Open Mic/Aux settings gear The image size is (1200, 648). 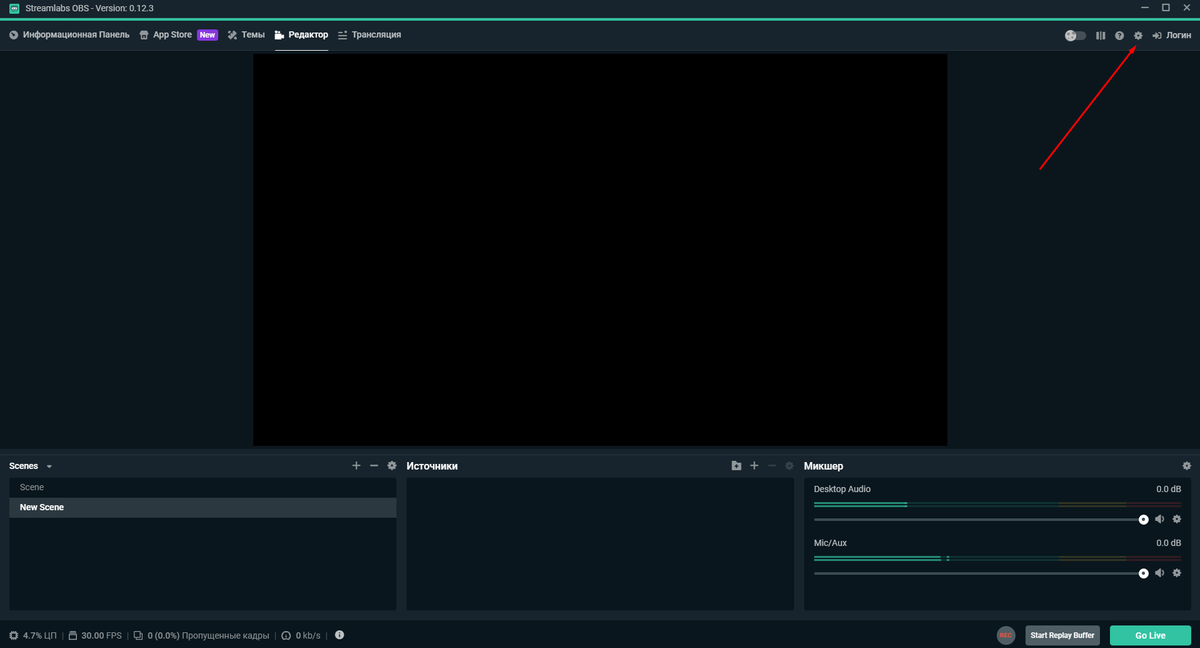(1177, 573)
